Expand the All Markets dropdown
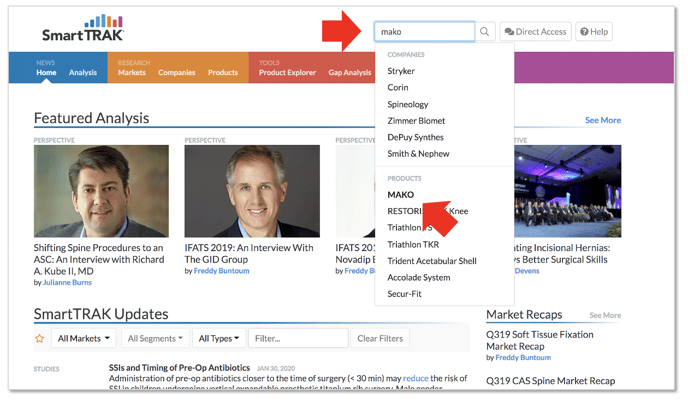 pyautogui.click(x=83, y=338)
